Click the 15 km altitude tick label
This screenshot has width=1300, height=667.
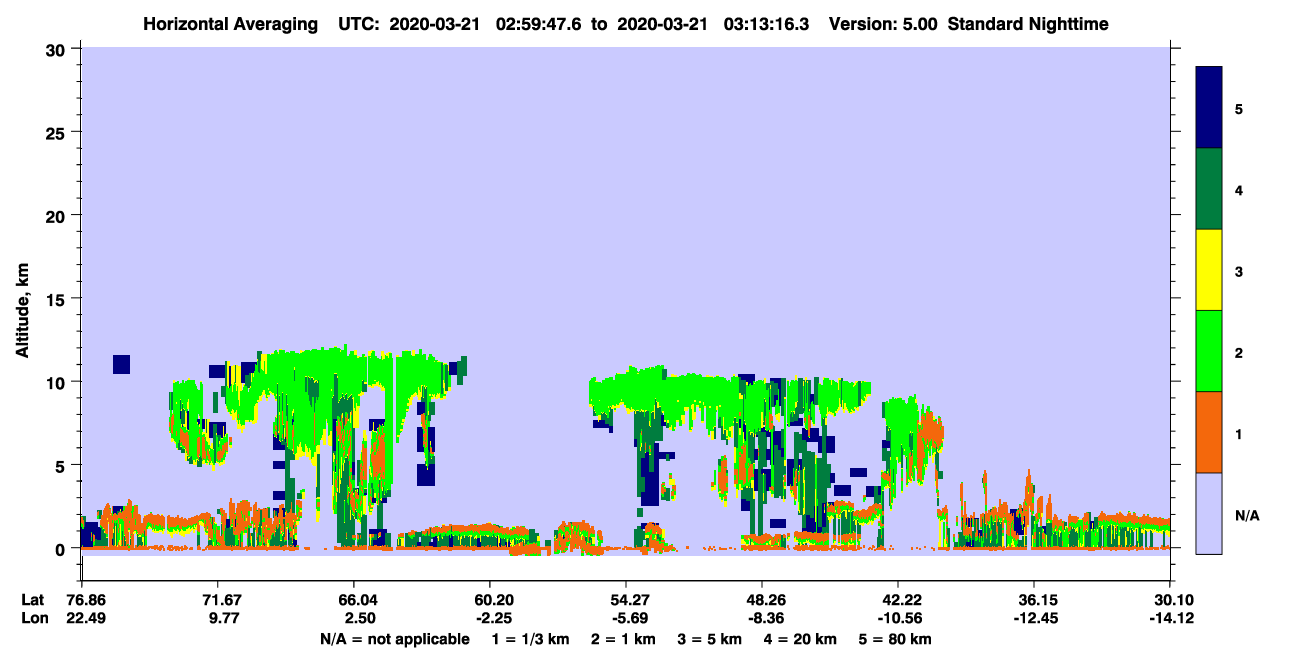58,298
